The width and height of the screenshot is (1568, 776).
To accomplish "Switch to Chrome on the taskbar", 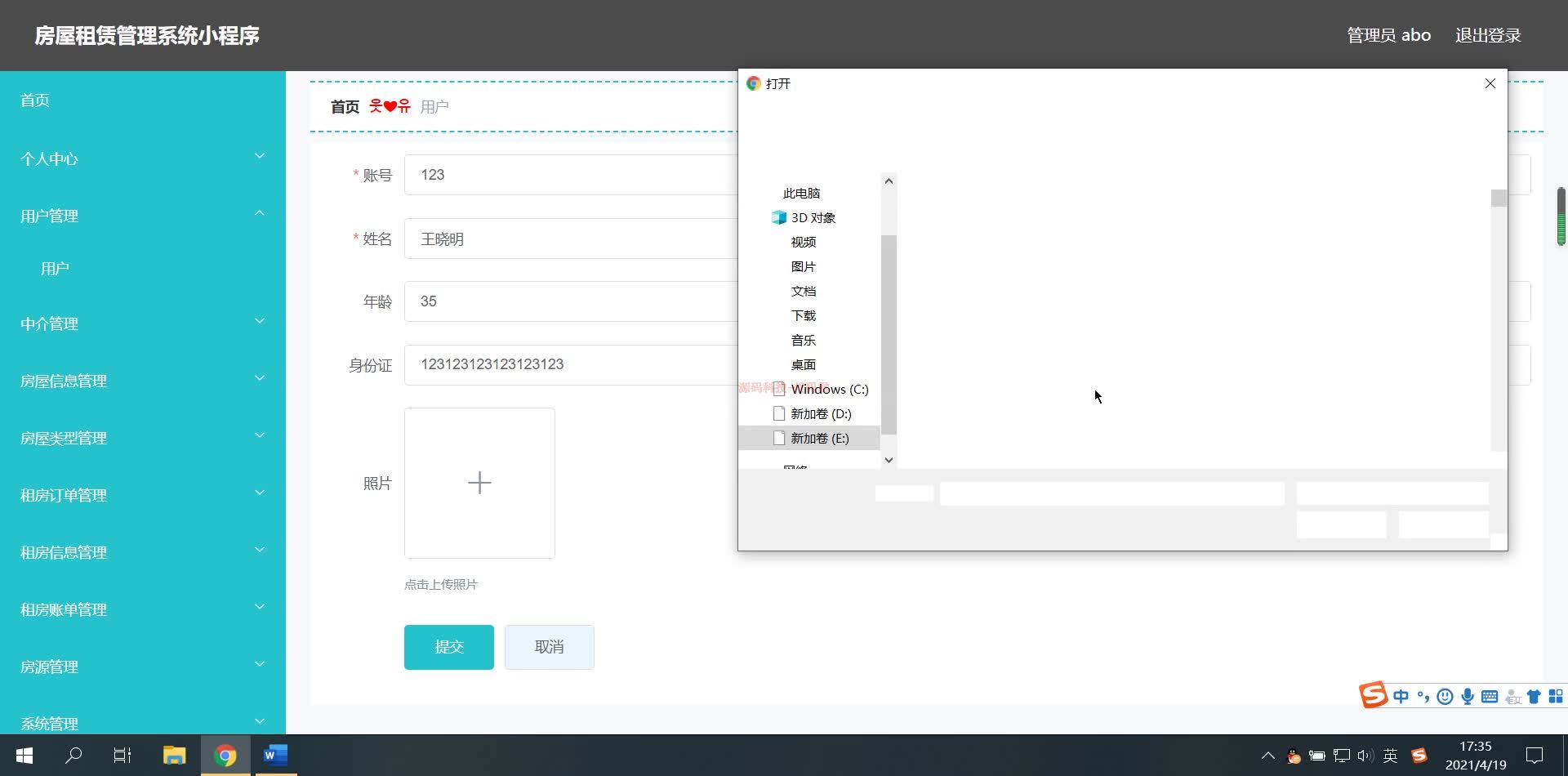I will tap(225, 755).
